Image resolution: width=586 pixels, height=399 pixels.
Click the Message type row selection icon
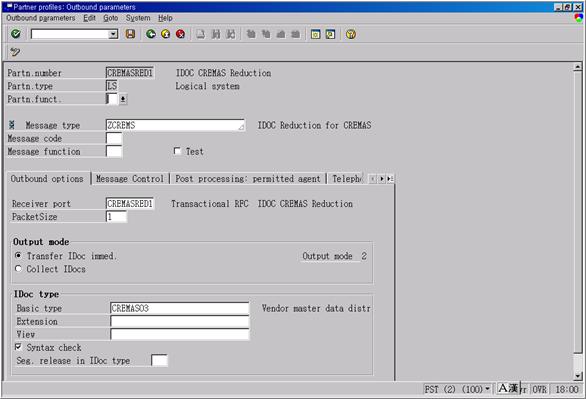12,125
